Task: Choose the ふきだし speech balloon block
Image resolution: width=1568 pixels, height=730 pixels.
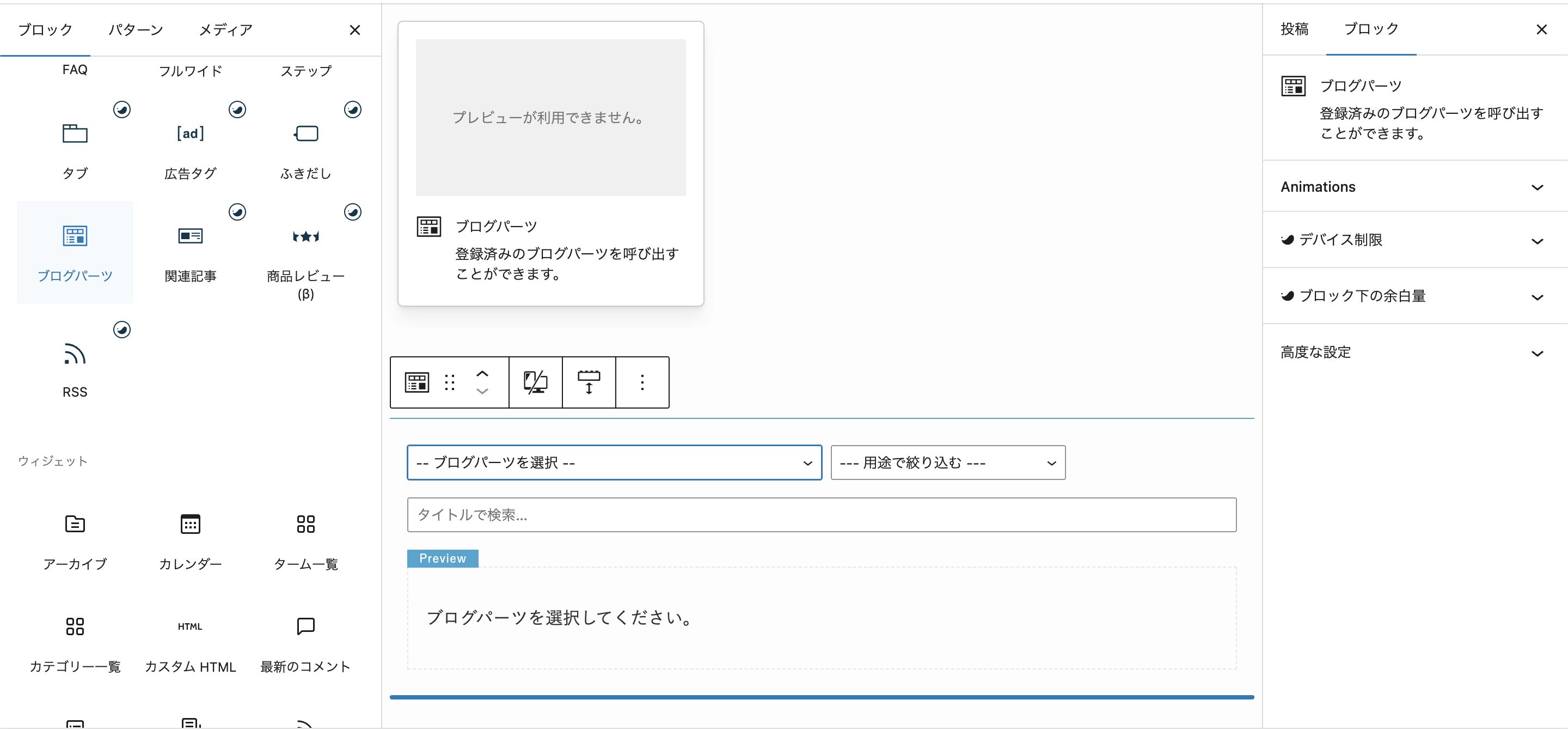Action: click(x=305, y=134)
